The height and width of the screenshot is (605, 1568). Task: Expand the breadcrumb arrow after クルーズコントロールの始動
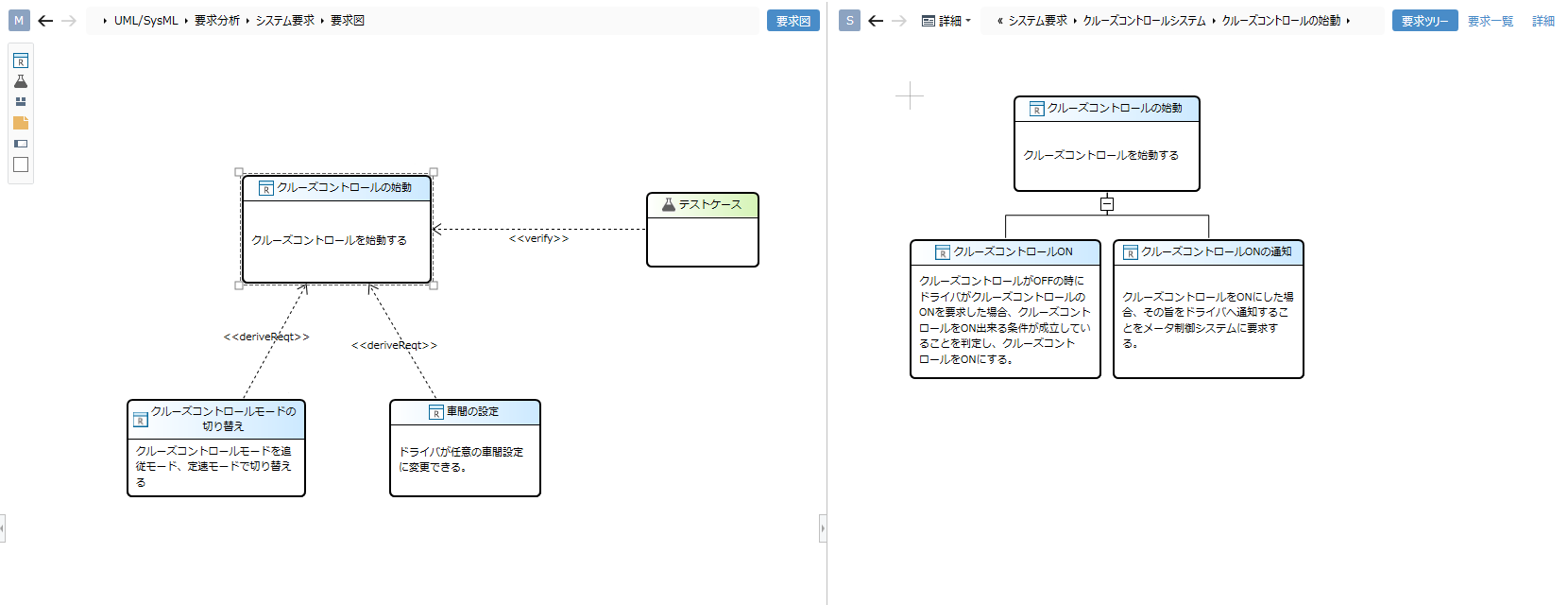click(1348, 21)
